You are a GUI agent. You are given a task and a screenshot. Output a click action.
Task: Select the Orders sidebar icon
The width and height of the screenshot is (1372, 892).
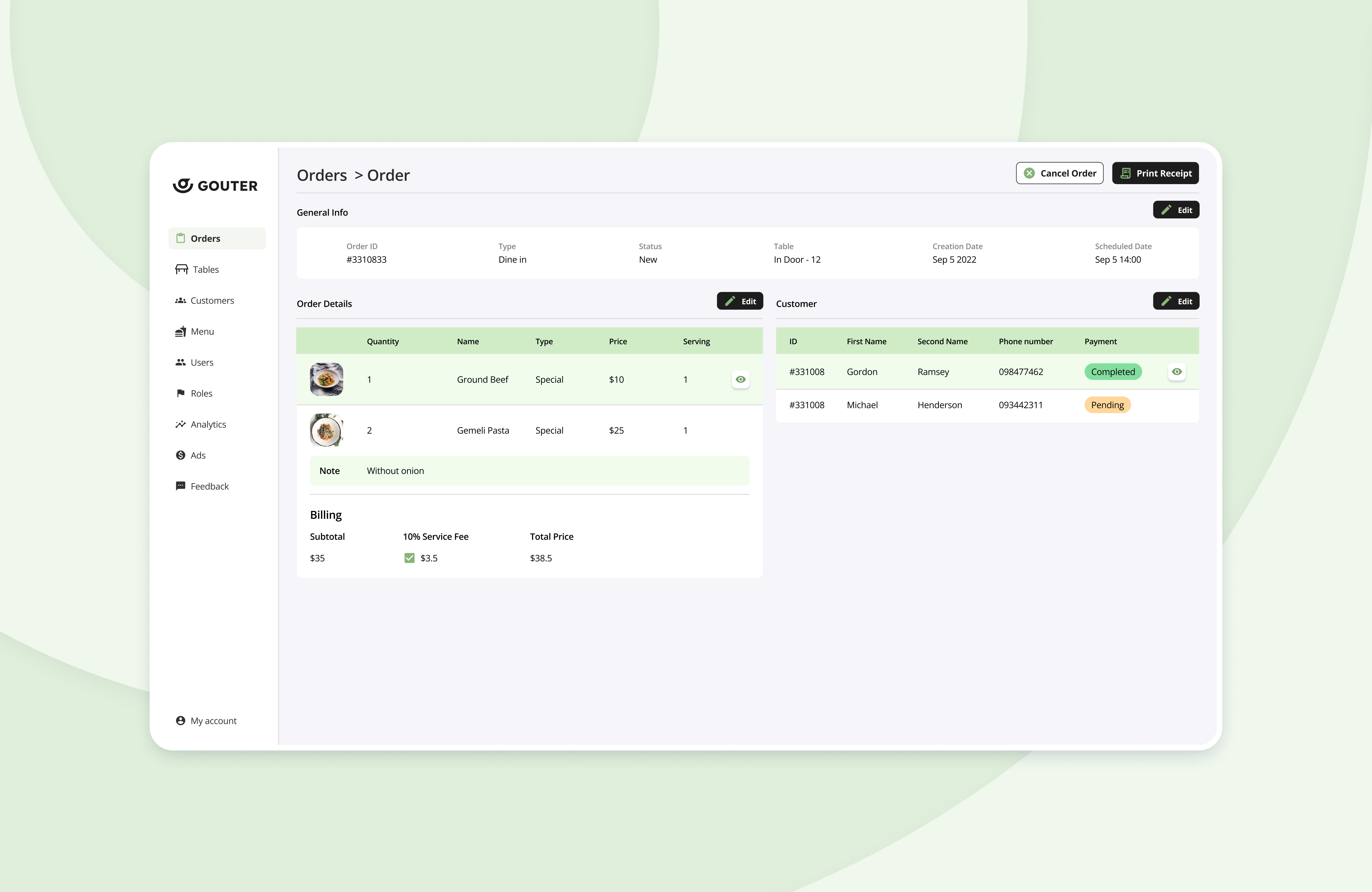click(x=180, y=238)
